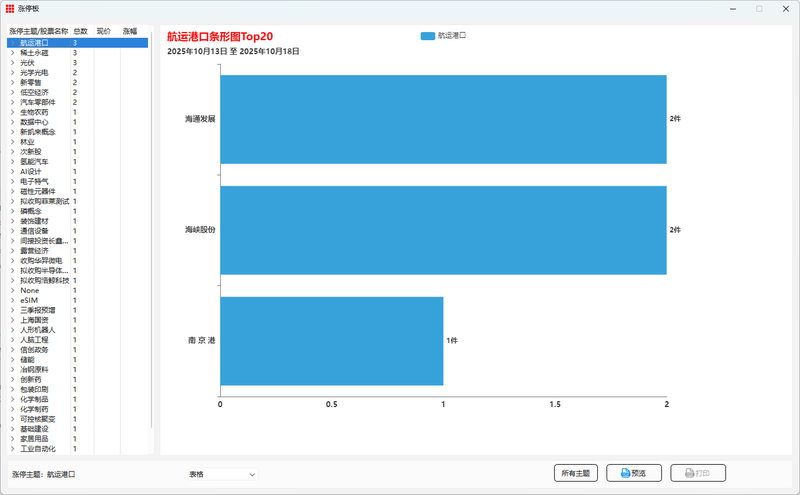This screenshot has height=495, width=800.
Task: Click the status text 涨停主题: 航运港口
Action: [44, 474]
